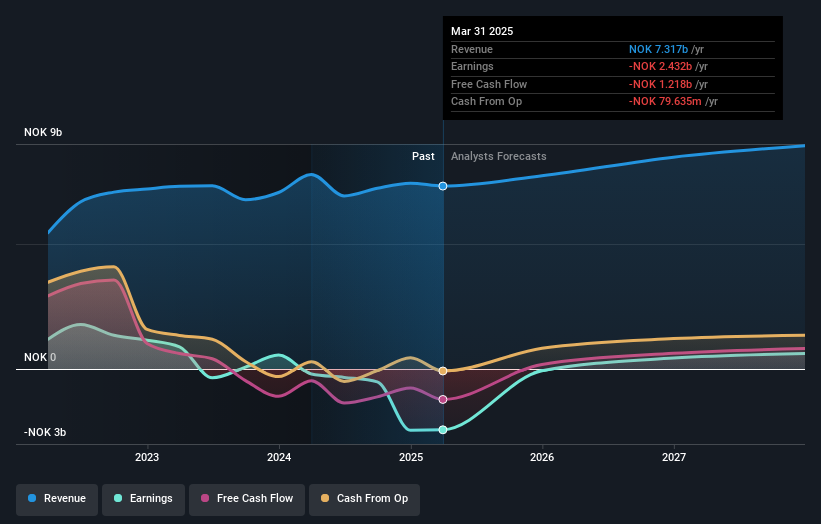Toggle the Cash From Op legend button
The image size is (821, 524).
(364, 499)
